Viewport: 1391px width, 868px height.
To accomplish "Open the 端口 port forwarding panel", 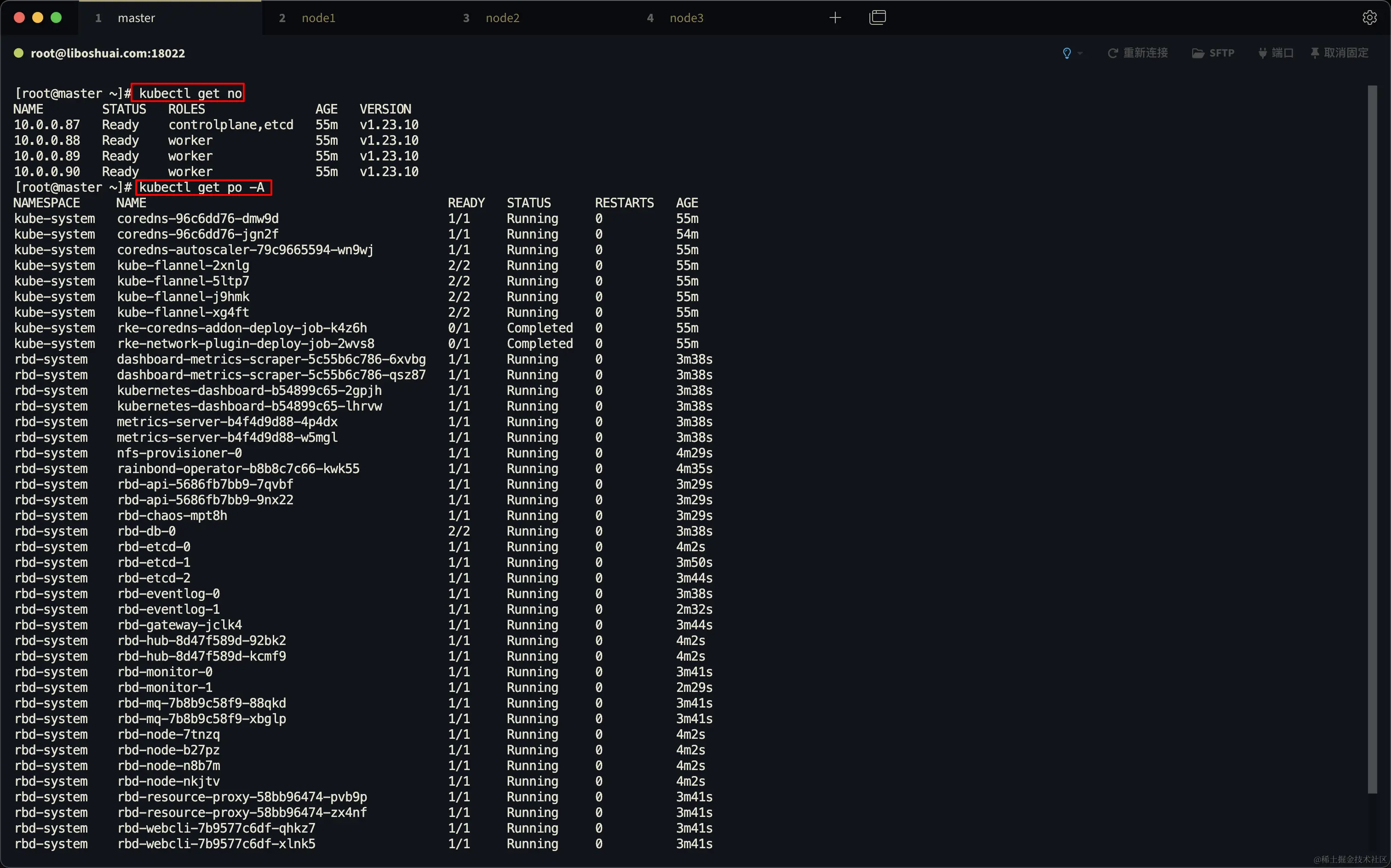I will (x=1276, y=53).
